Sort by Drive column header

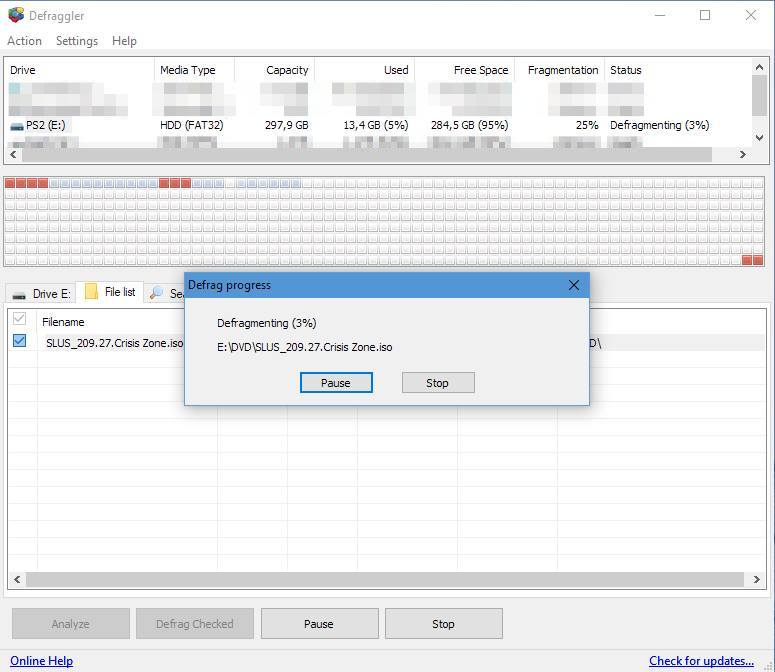(x=80, y=70)
